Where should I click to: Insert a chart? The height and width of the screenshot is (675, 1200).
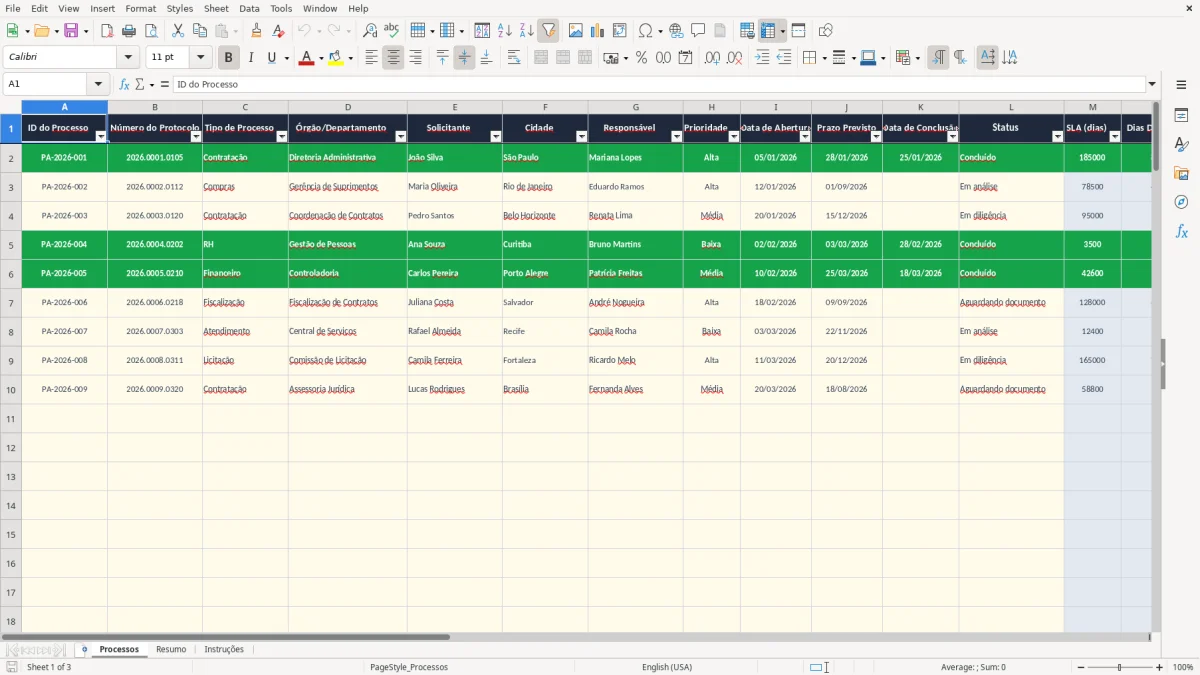tap(598, 31)
